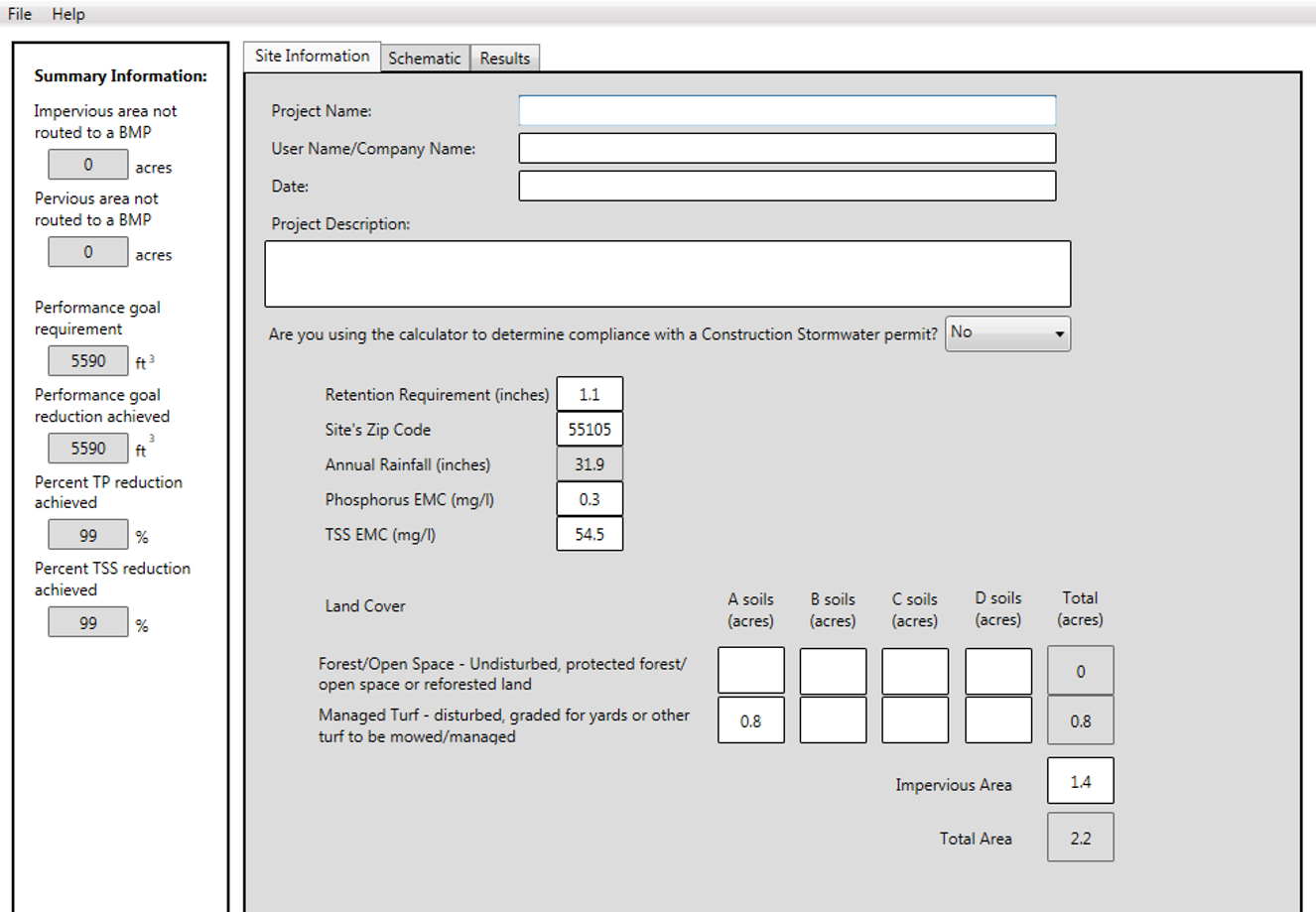This screenshot has height=912, width=1316.
Task: Select the Phosphorus EMC field
Action: coord(592,499)
